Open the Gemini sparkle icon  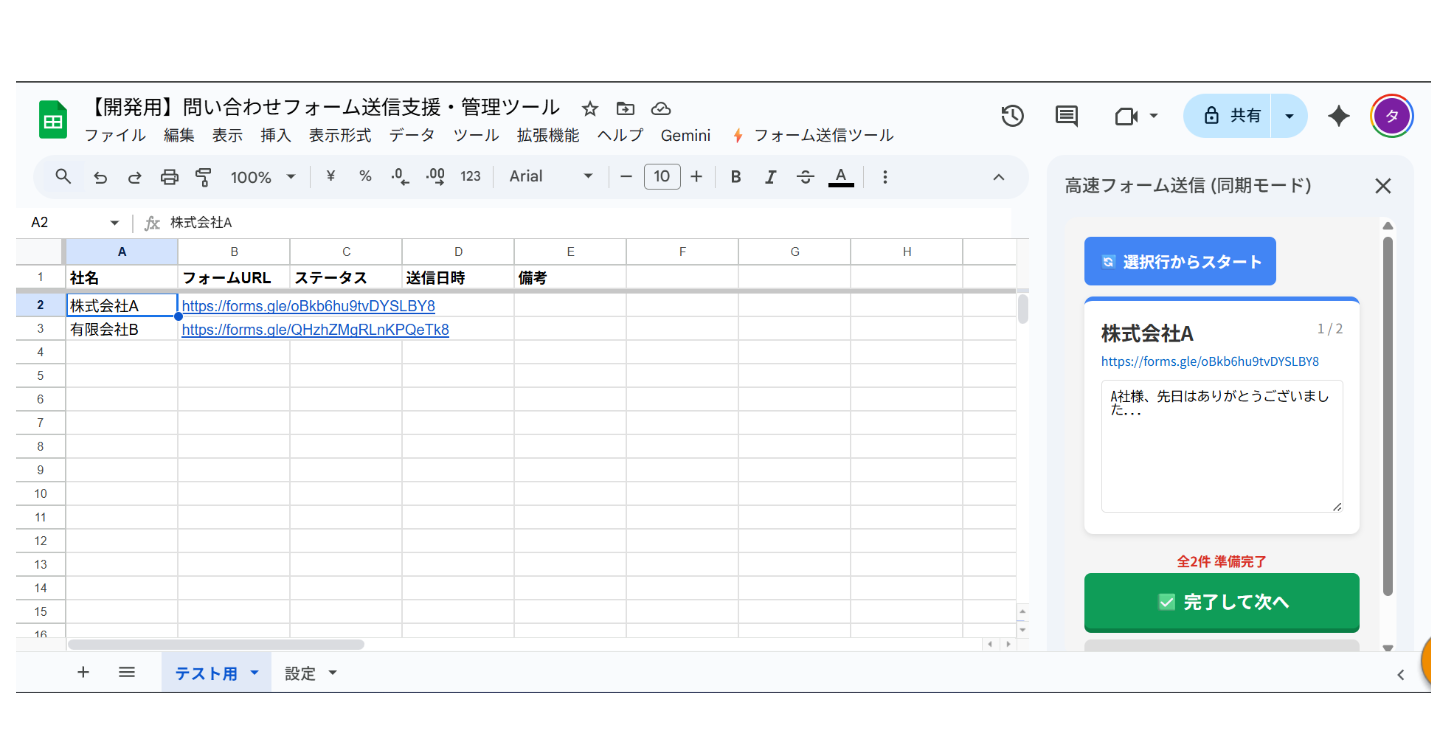(x=1338, y=116)
